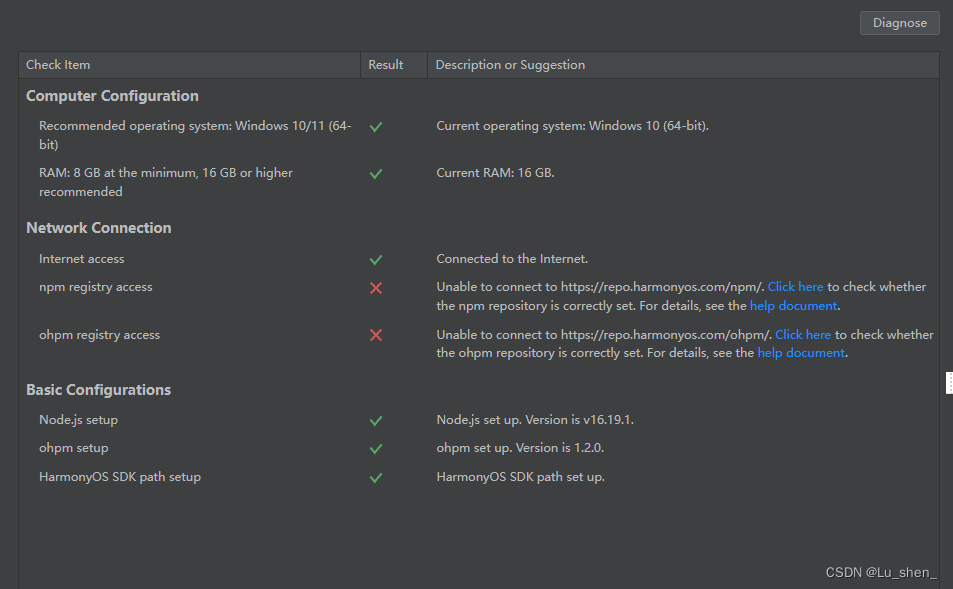Click the green check for RAM requirement

tap(376, 174)
